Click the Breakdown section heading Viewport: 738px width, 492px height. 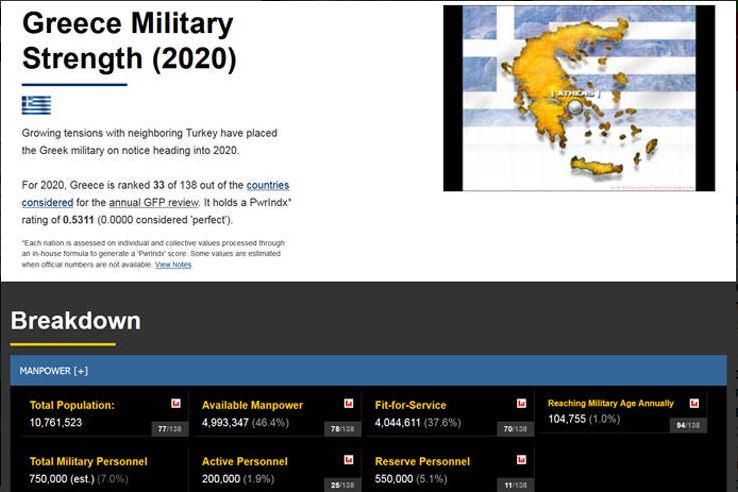coord(76,321)
